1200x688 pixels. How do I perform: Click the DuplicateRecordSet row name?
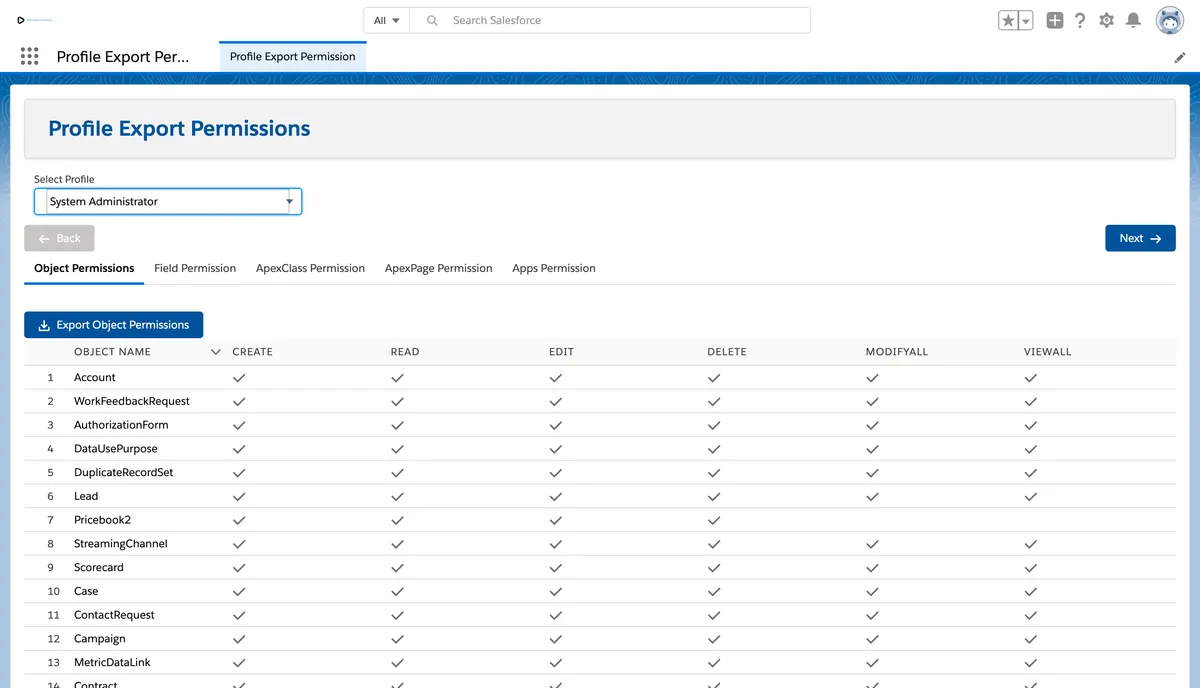click(x=124, y=472)
